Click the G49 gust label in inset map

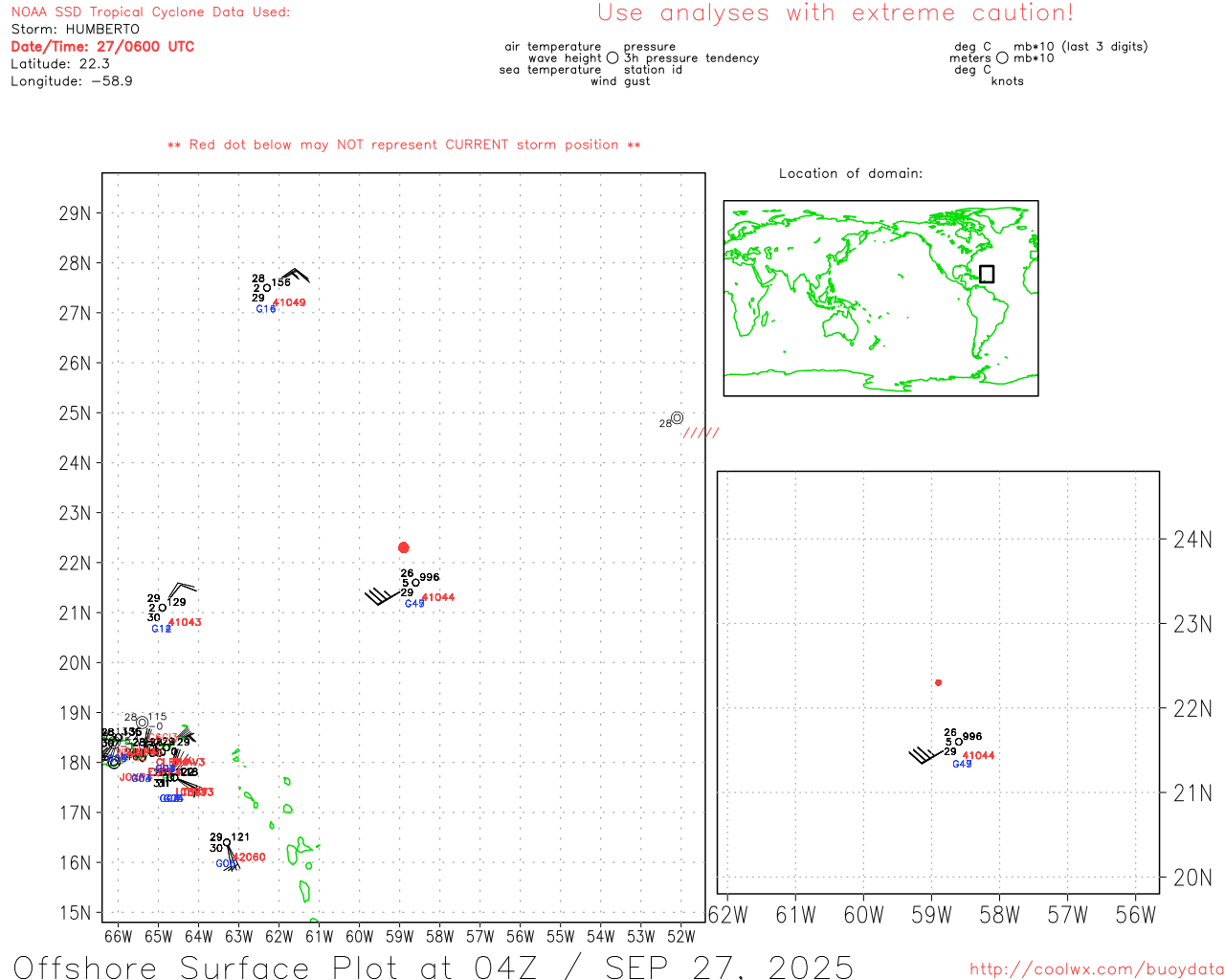coord(962,764)
